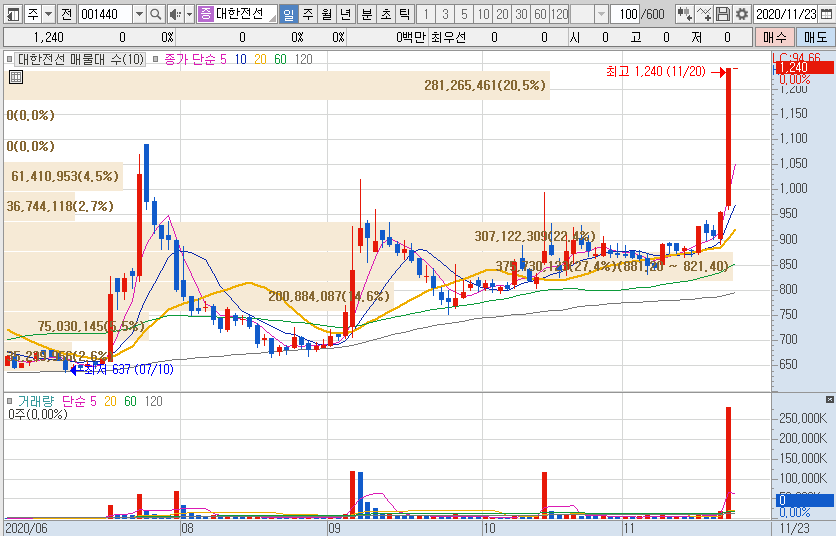Expand the 주 market type dropdown

tap(49, 14)
